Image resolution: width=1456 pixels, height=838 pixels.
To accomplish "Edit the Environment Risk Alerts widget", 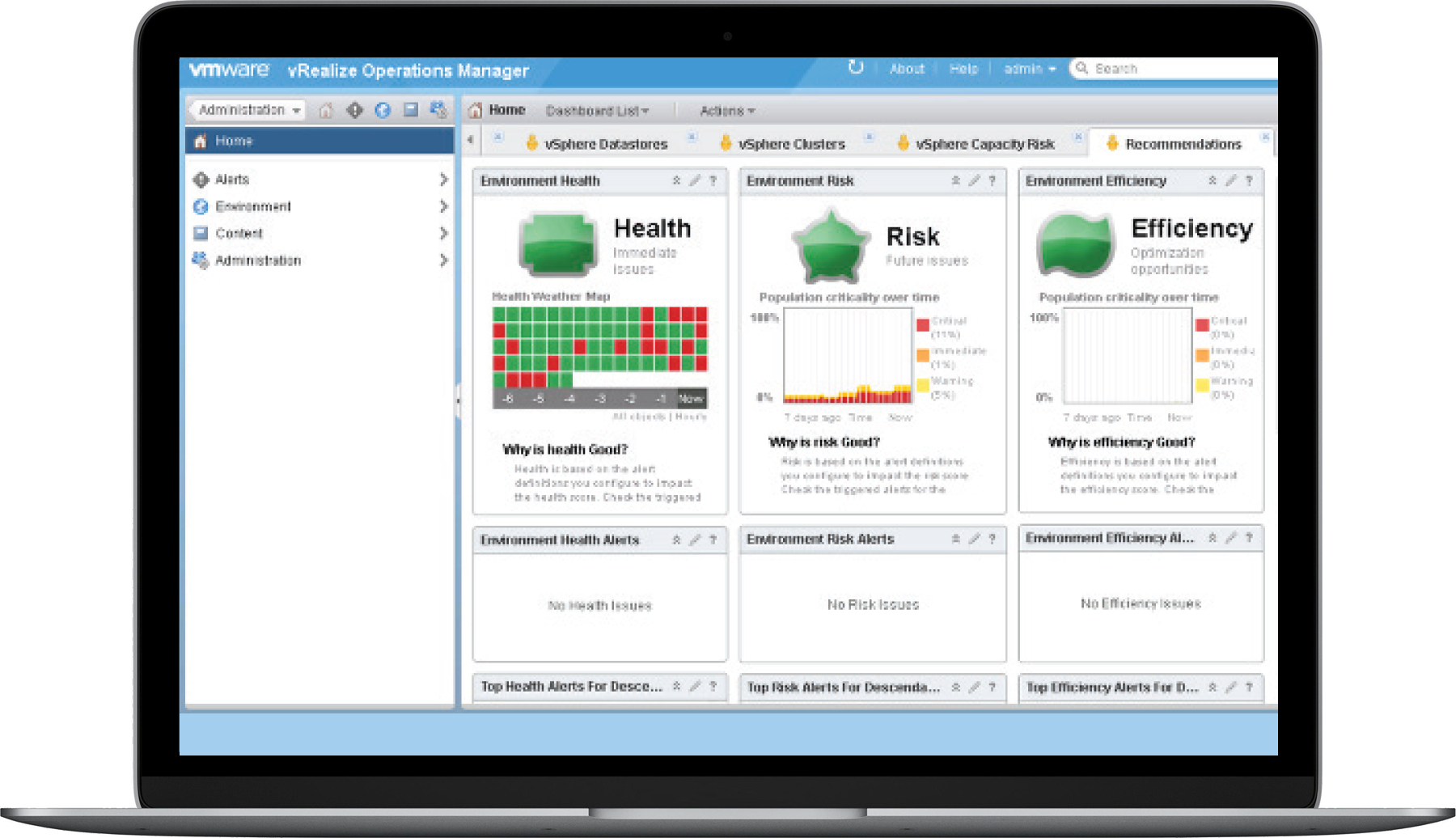I will tap(974, 539).
